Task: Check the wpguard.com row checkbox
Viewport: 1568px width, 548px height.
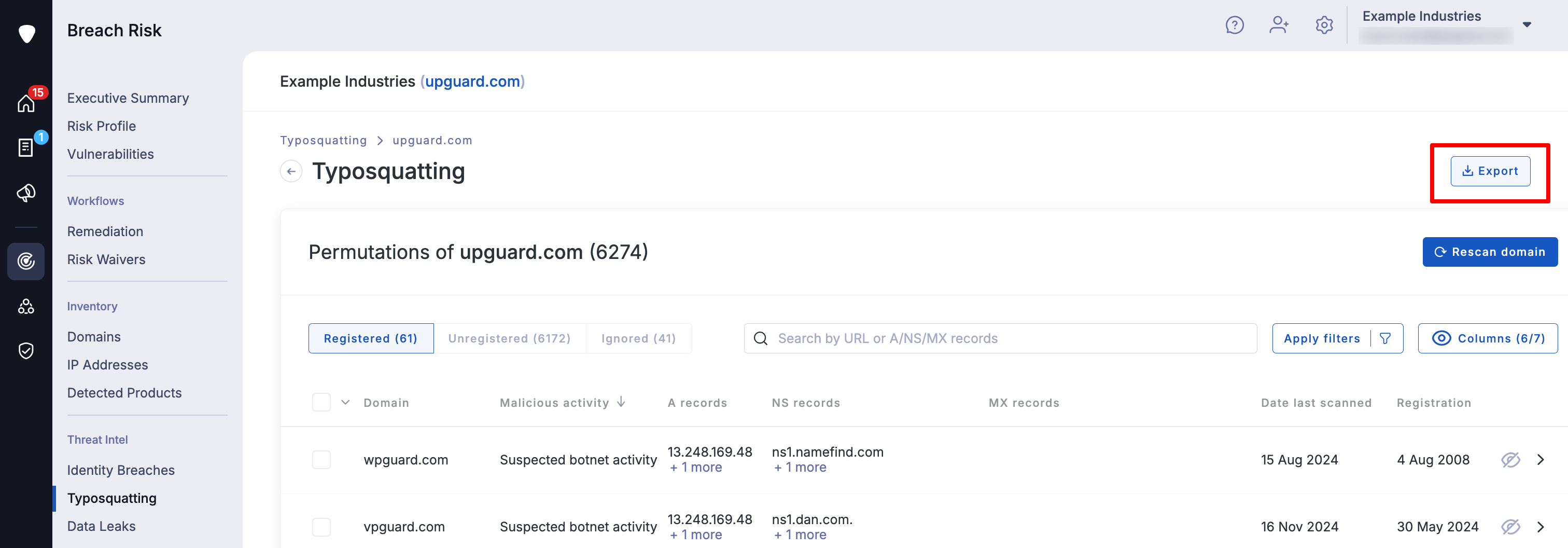Action: [321, 460]
